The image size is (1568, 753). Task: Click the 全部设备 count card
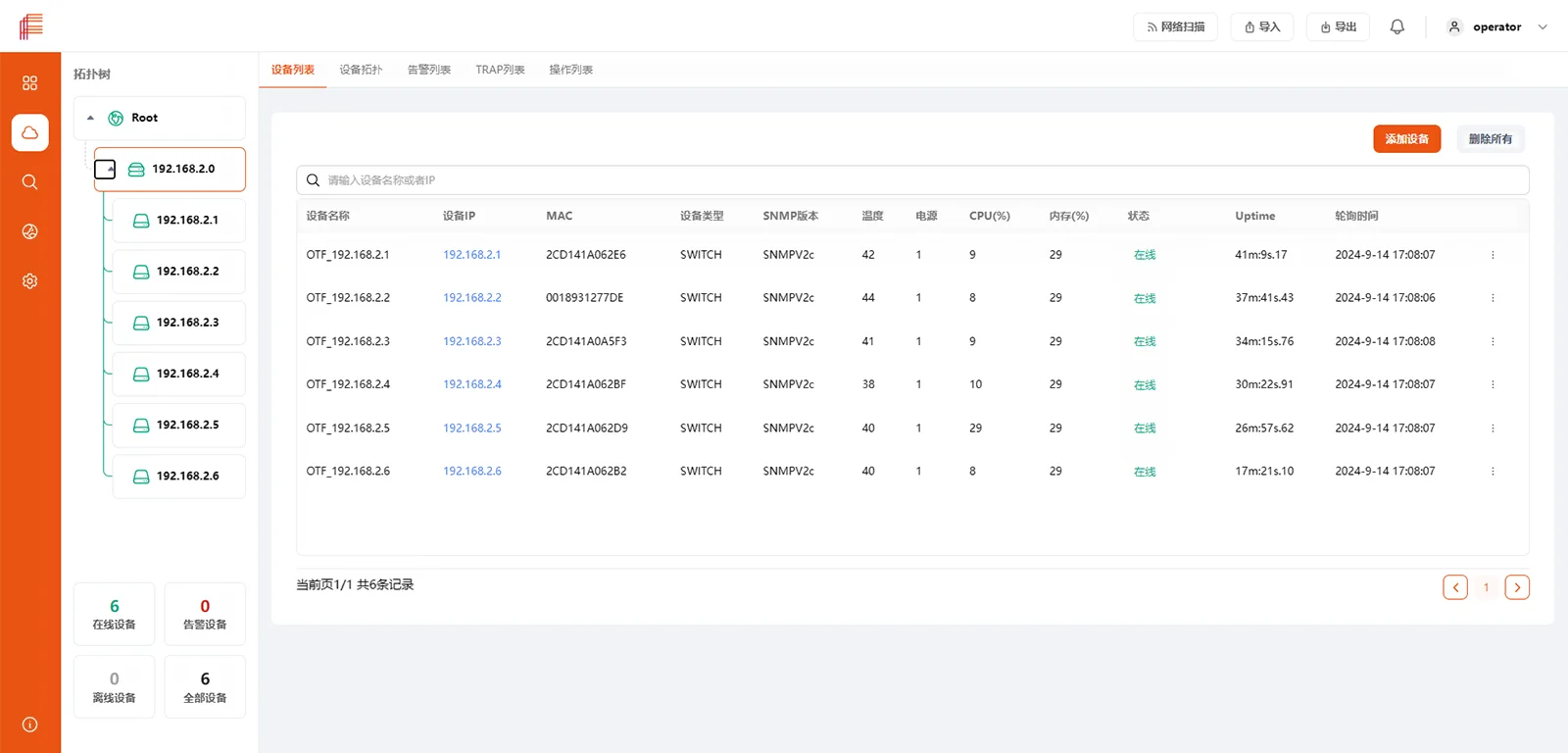[205, 687]
